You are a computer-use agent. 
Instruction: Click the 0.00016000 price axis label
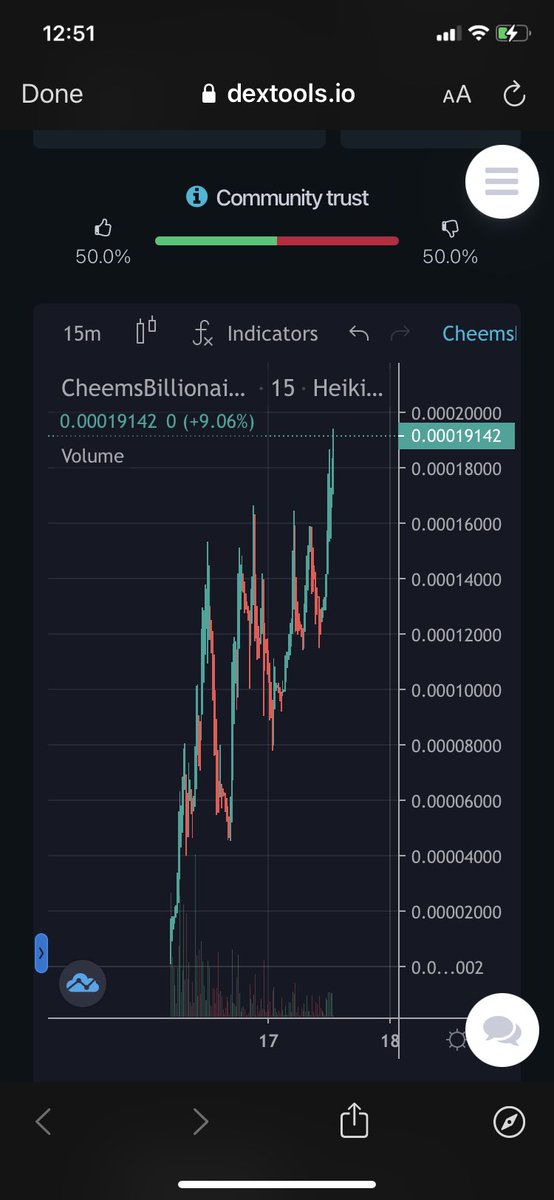tap(457, 524)
